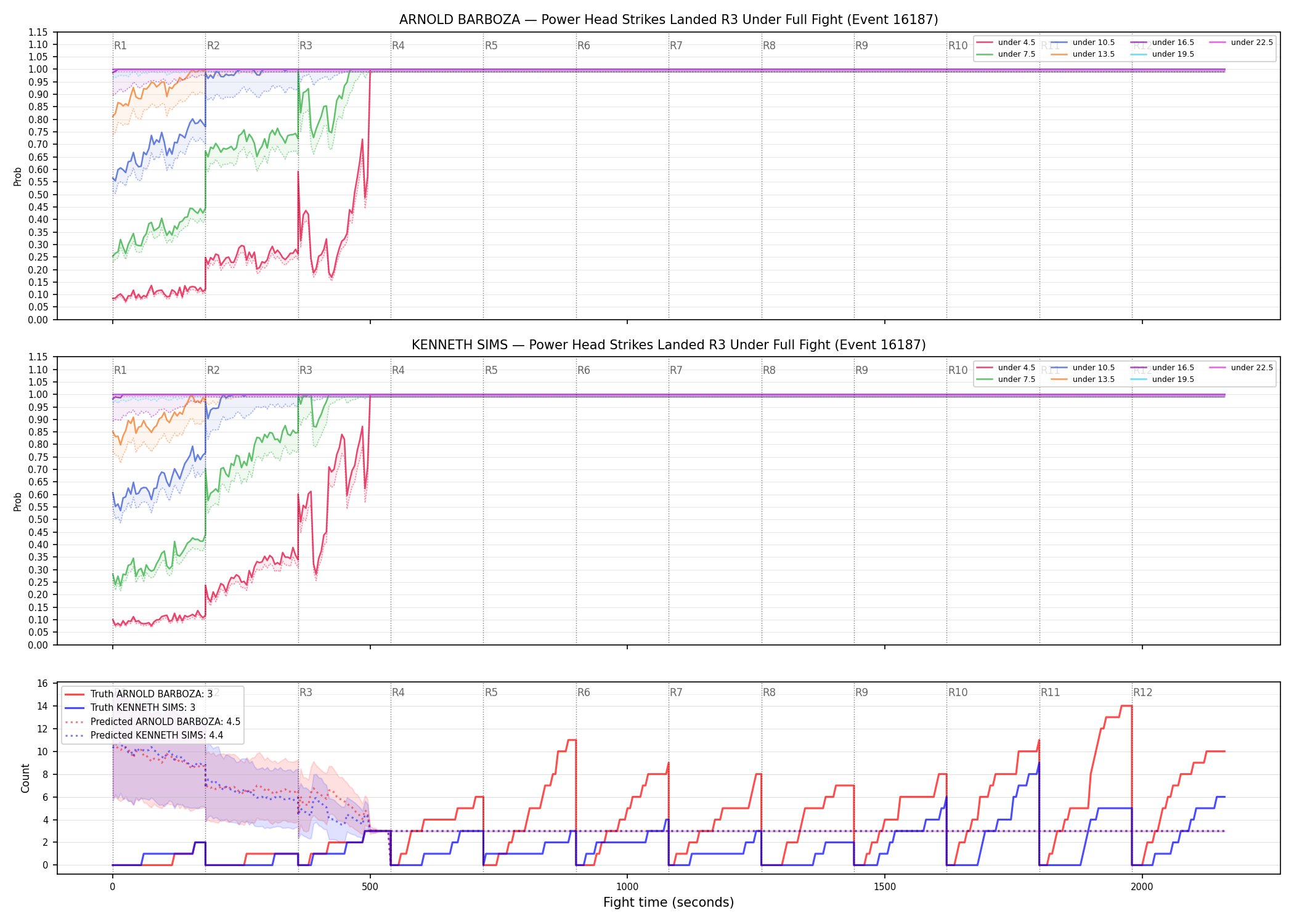Image resolution: width=1294 pixels, height=924 pixels.
Task: Select 'under 7.5' legend entry in top chart
Action: click(1006, 54)
